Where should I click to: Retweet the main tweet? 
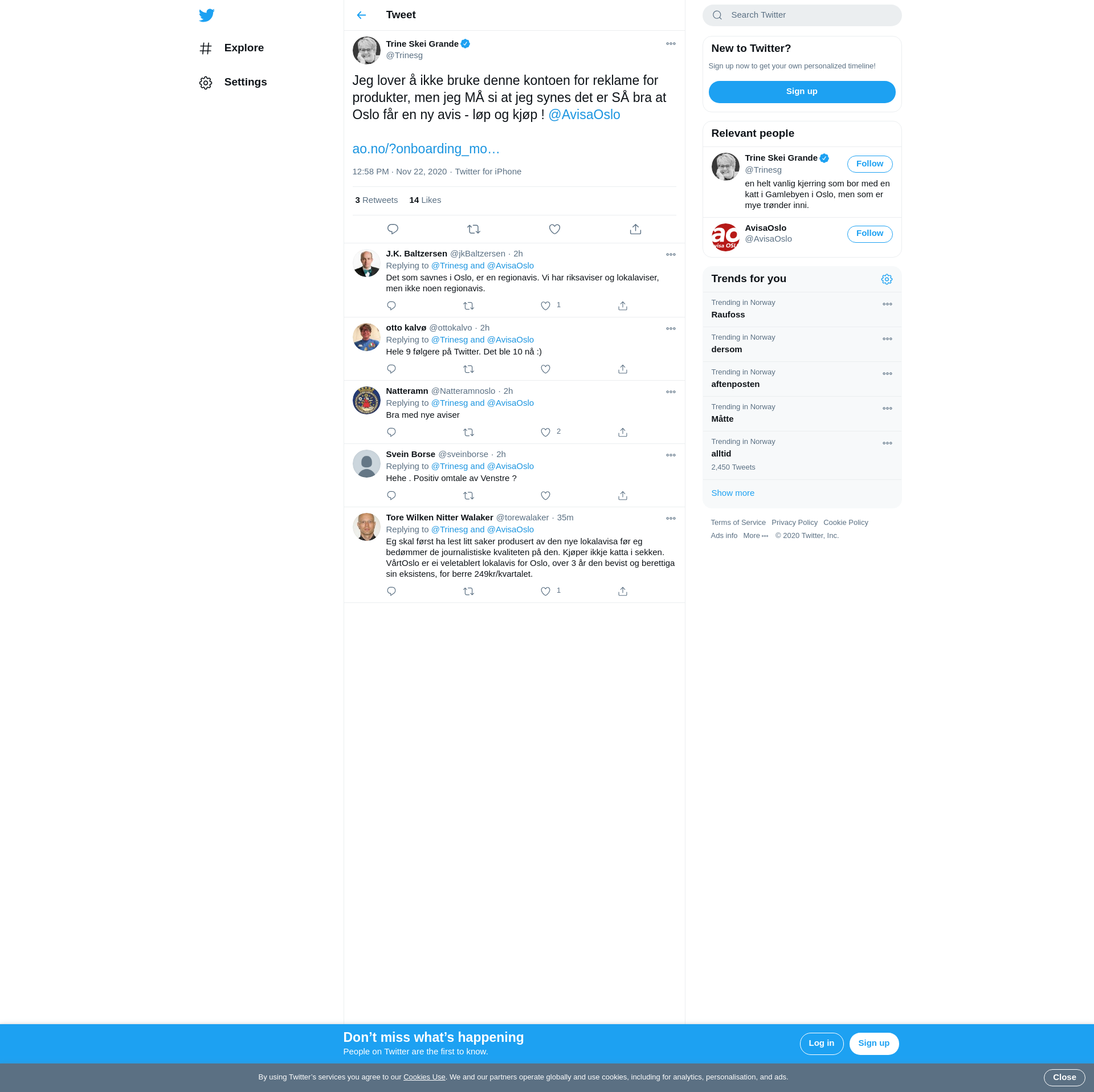click(473, 229)
